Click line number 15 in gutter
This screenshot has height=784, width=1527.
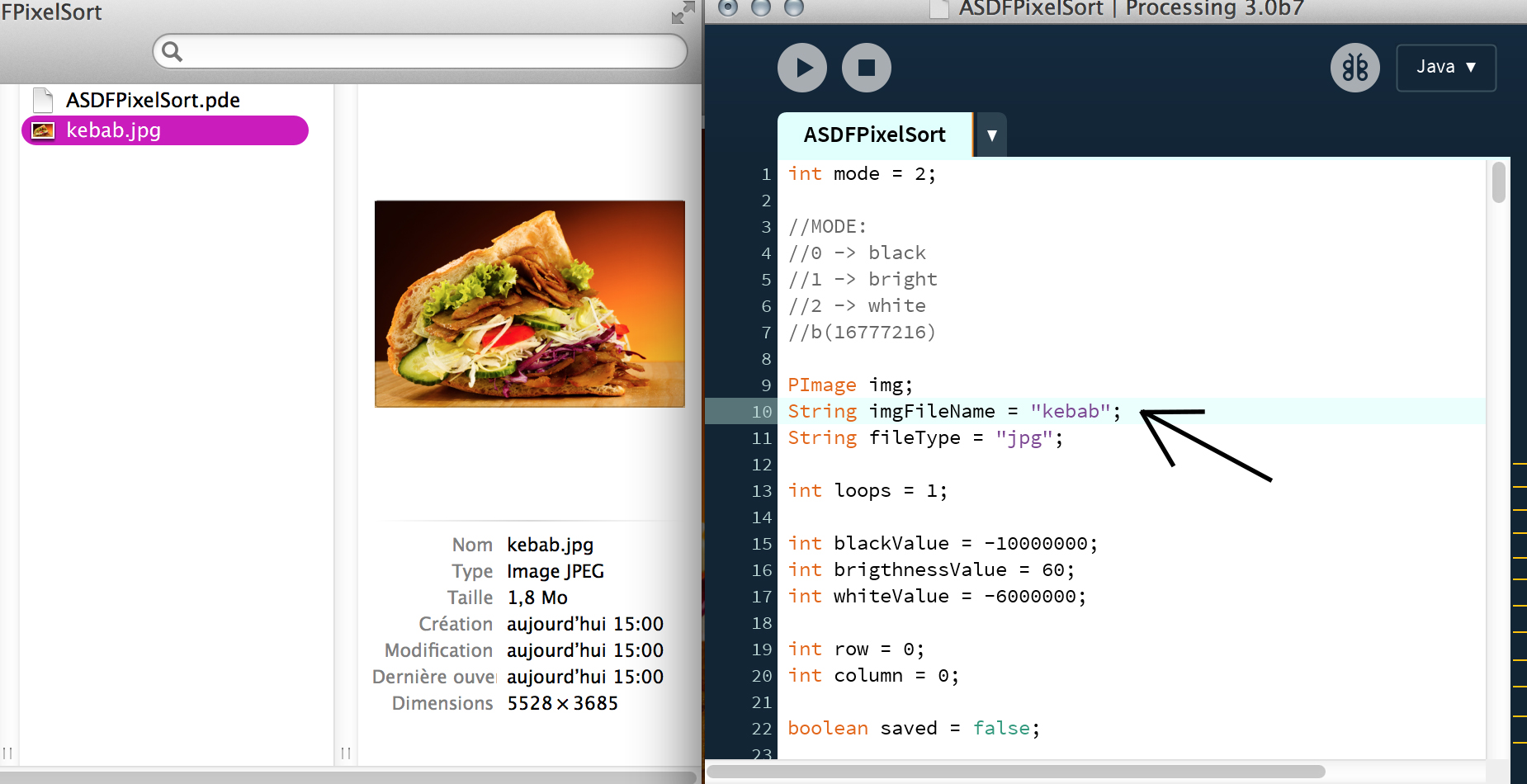762,544
